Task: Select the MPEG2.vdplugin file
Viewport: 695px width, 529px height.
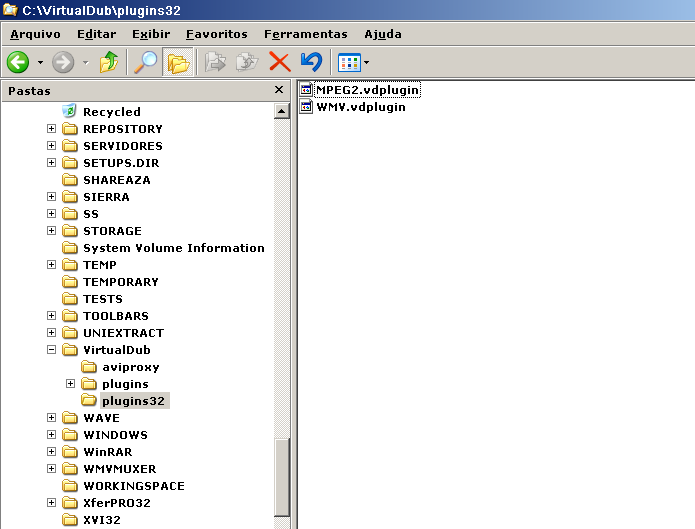Action: click(x=367, y=90)
